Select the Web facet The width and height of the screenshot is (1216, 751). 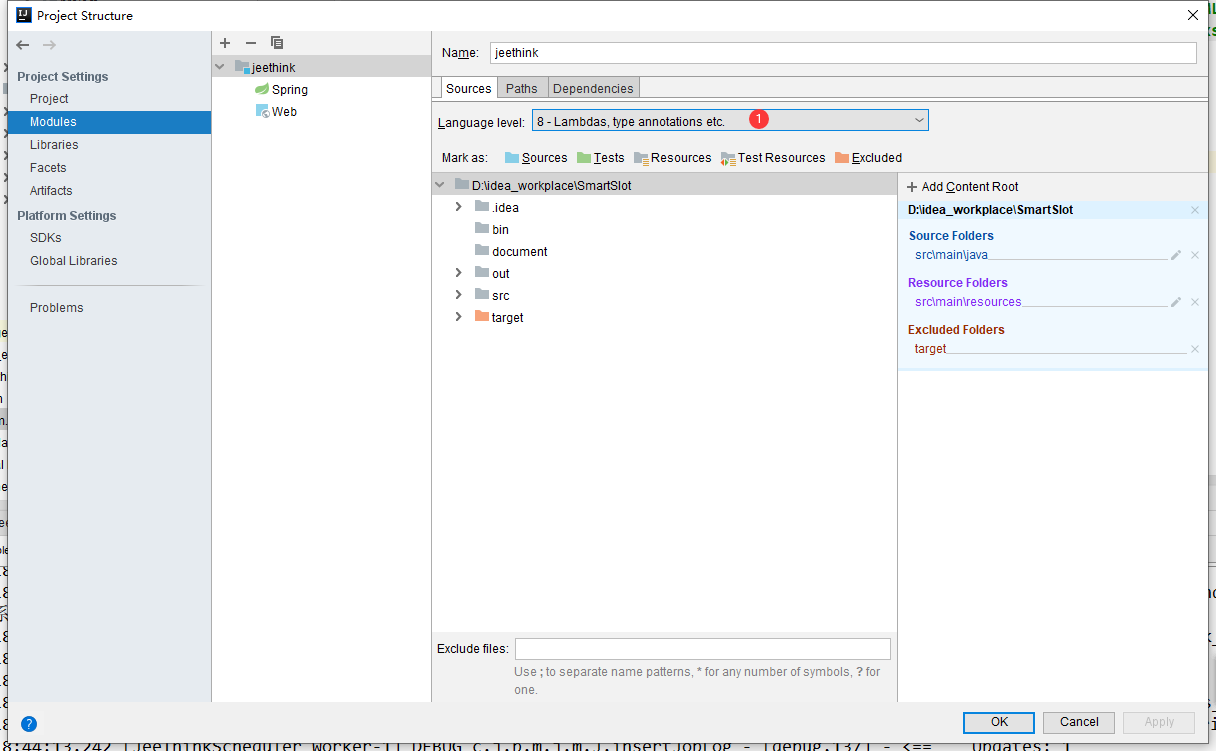pyautogui.click(x=276, y=112)
